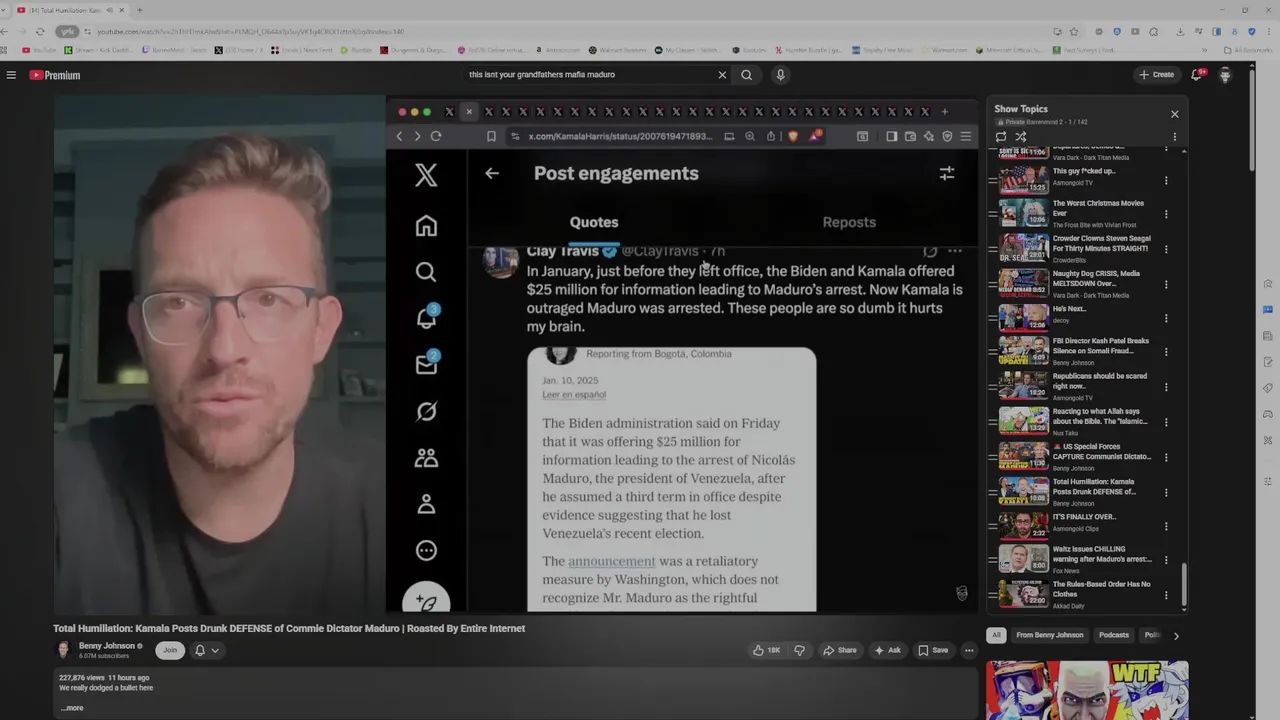Select the 'Podcasts' chip
Image resolution: width=1280 pixels, height=720 pixels.
(x=1114, y=635)
